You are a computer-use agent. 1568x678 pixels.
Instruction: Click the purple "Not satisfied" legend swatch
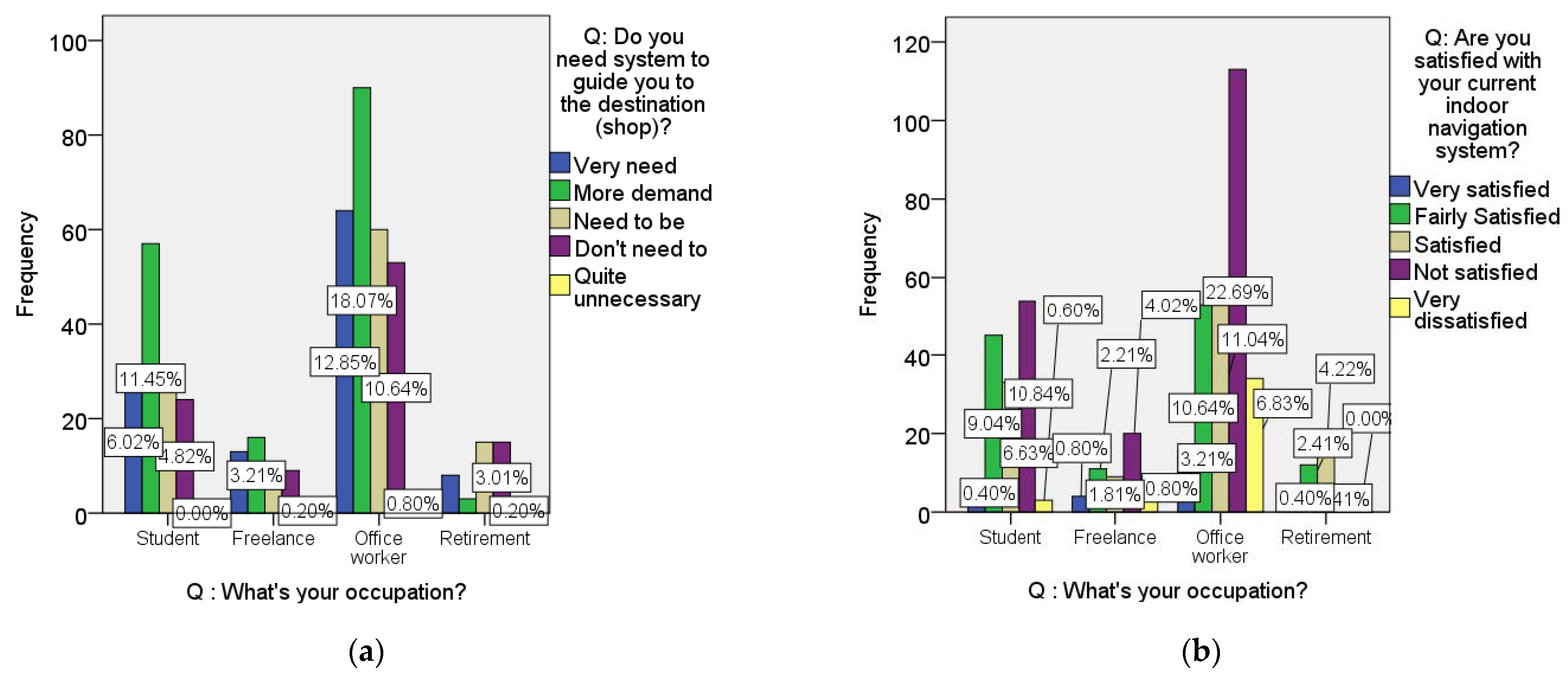point(1400,270)
